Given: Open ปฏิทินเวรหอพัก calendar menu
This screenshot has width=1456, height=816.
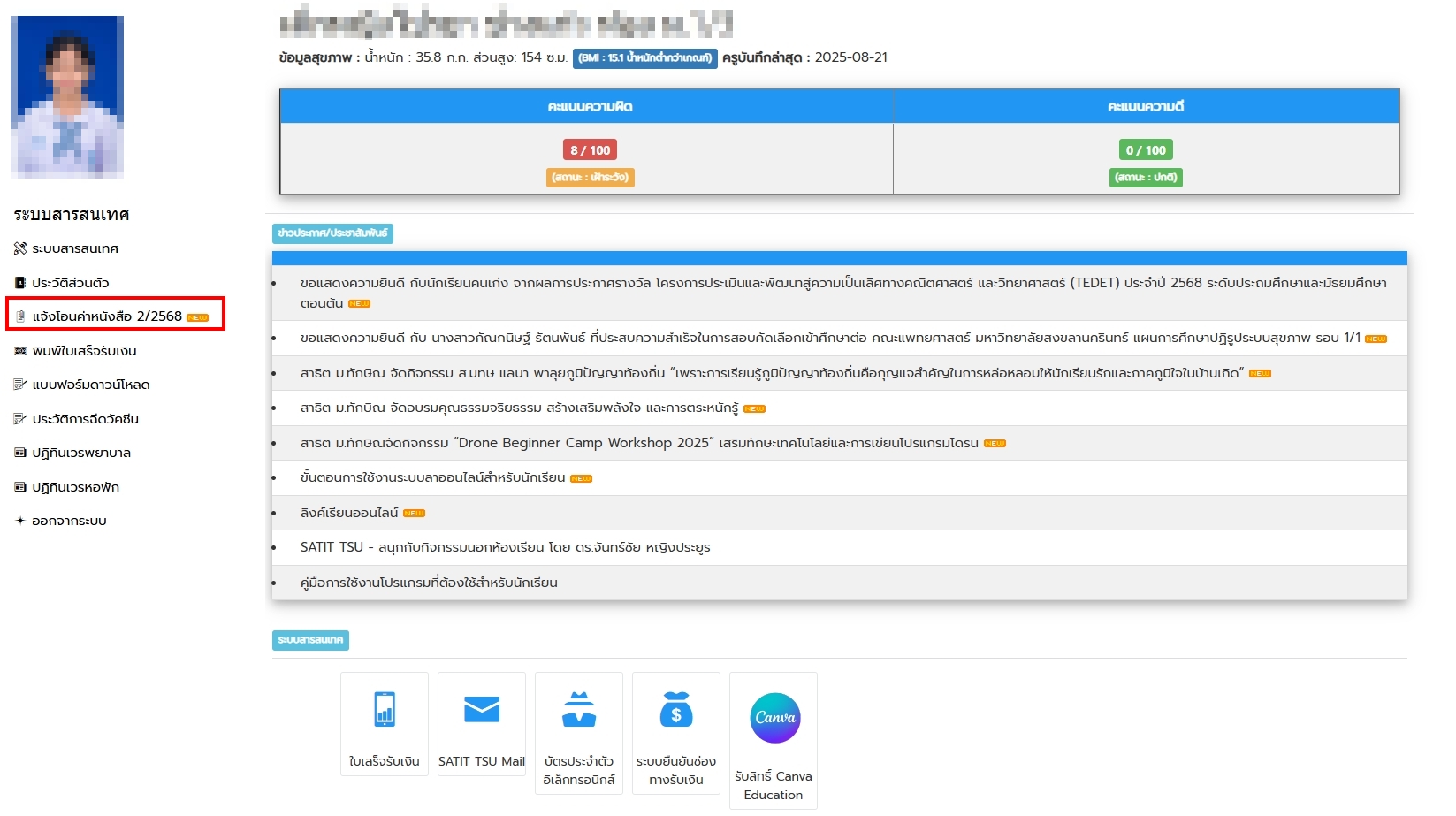Looking at the screenshot, I should pyautogui.click(x=75, y=487).
